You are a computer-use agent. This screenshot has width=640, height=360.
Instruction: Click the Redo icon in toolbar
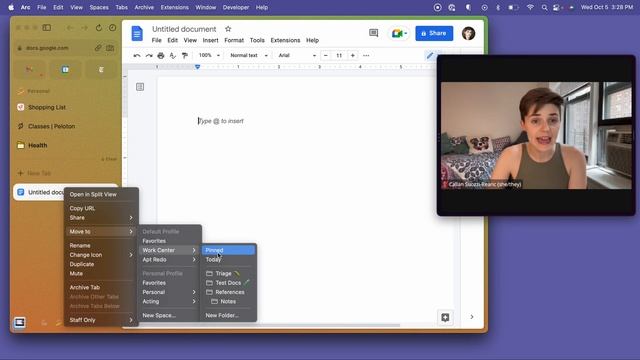pos(149,56)
